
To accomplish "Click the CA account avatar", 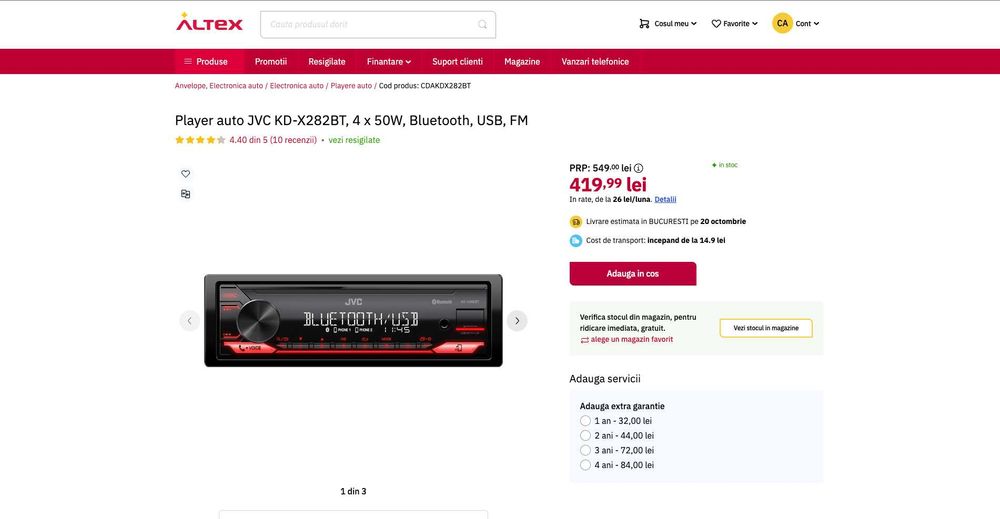I will (782, 24).
